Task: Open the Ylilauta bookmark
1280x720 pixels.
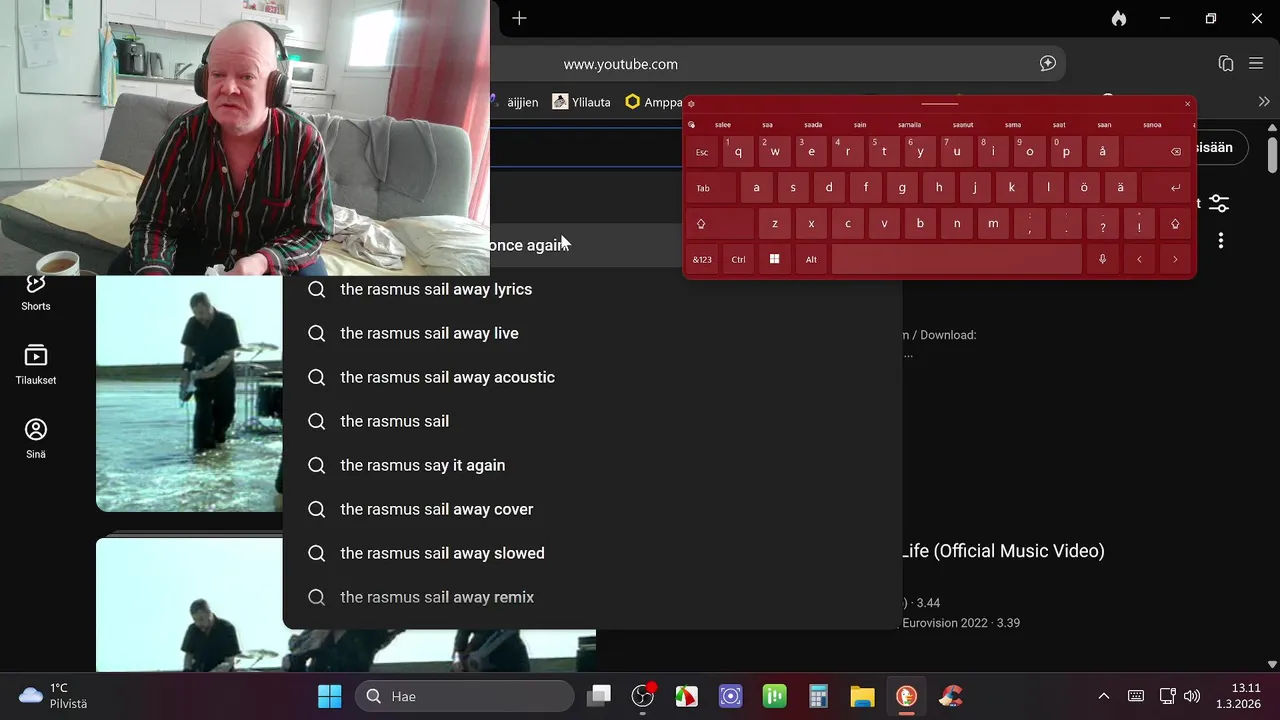Action: pyautogui.click(x=581, y=102)
